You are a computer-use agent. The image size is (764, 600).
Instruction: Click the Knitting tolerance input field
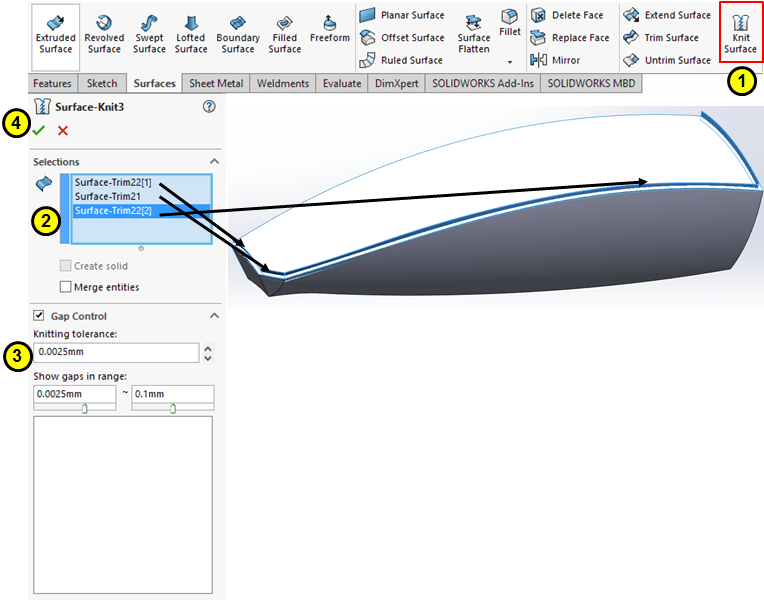[x=116, y=353]
